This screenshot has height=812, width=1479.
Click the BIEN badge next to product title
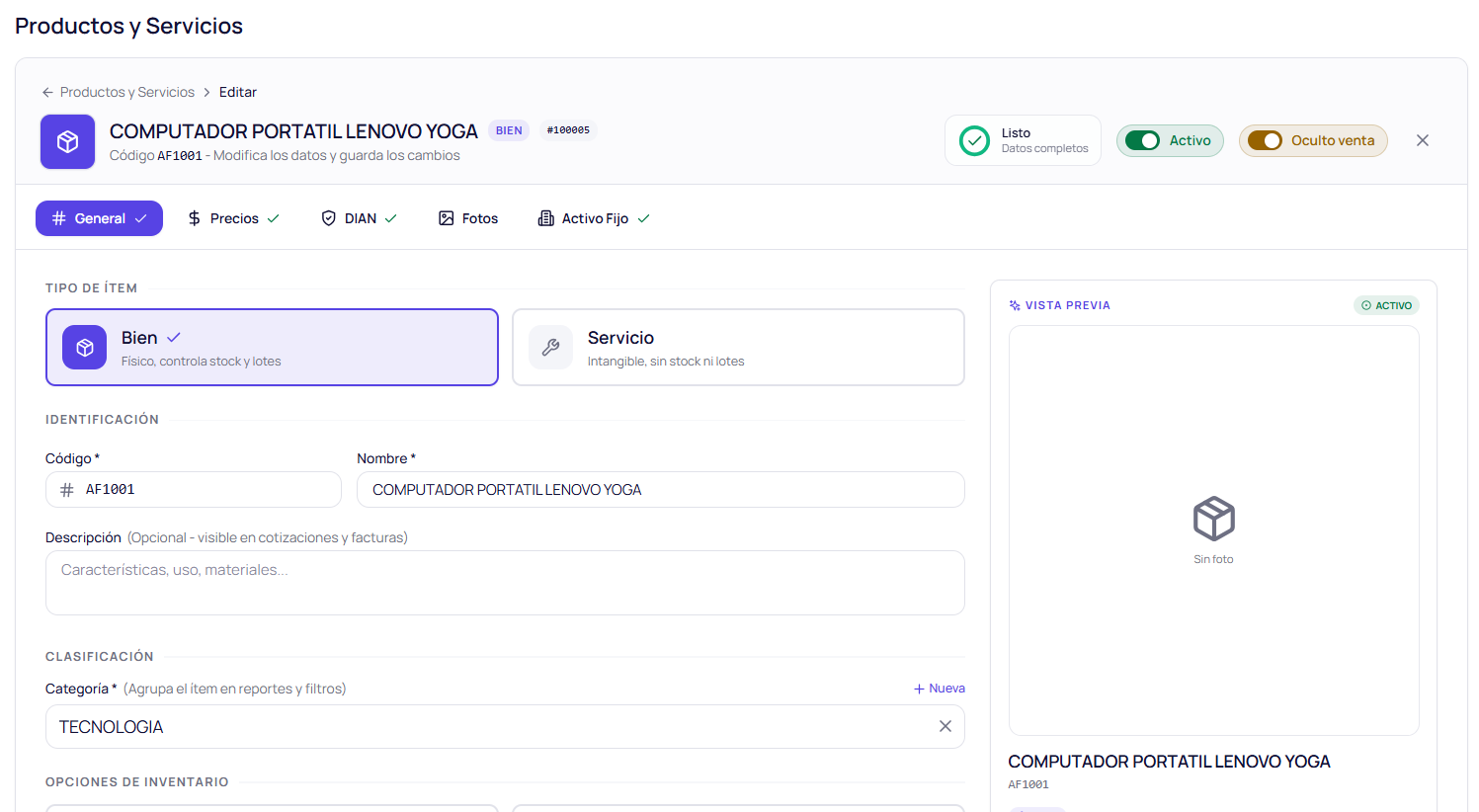tap(509, 130)
